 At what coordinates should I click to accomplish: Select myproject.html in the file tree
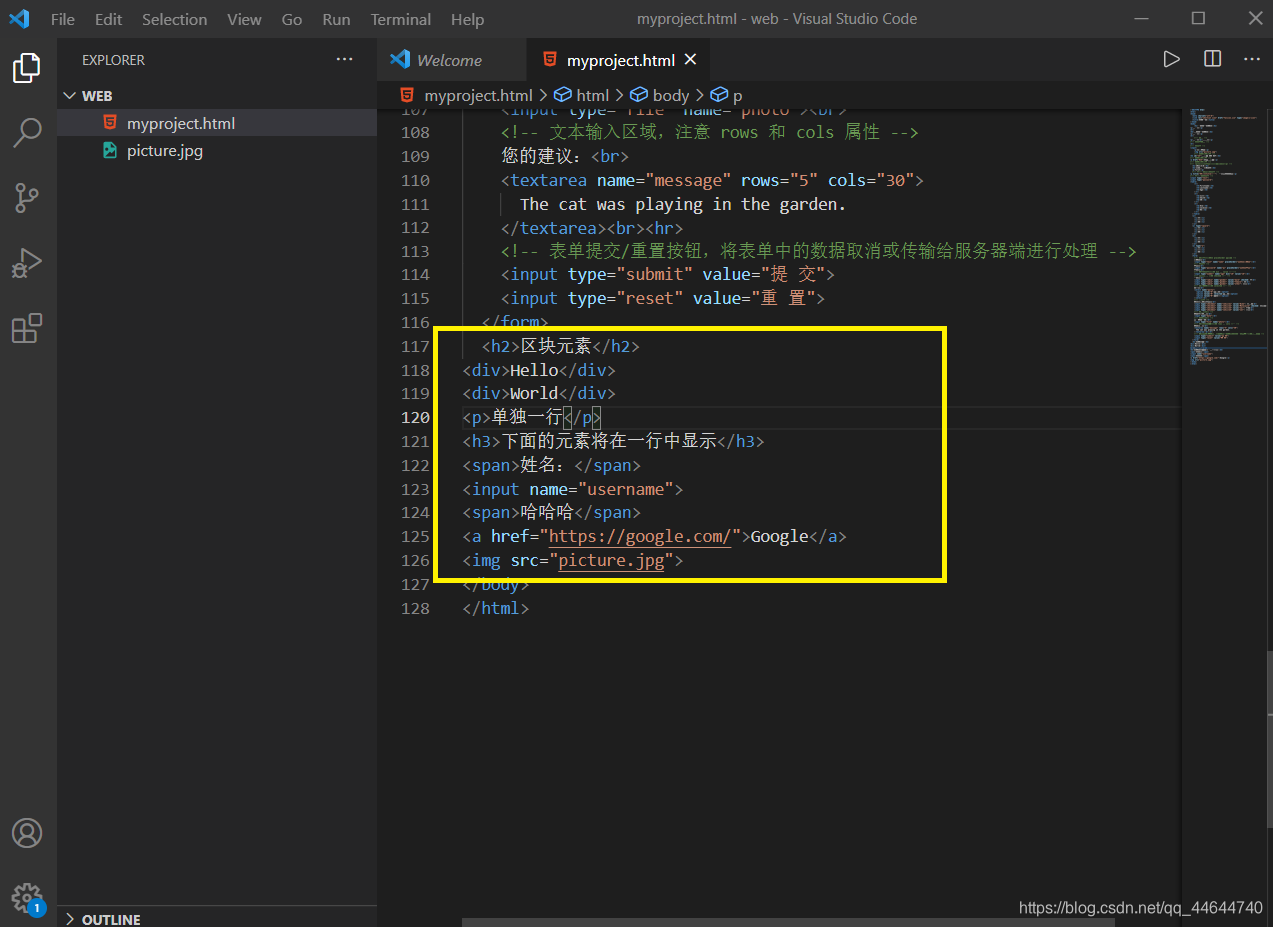click(217, 123)
